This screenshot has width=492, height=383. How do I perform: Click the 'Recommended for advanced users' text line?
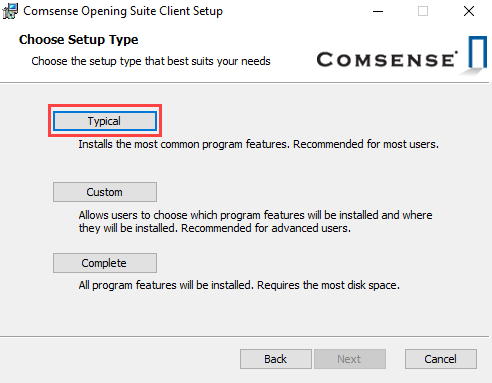coord(266,228)
